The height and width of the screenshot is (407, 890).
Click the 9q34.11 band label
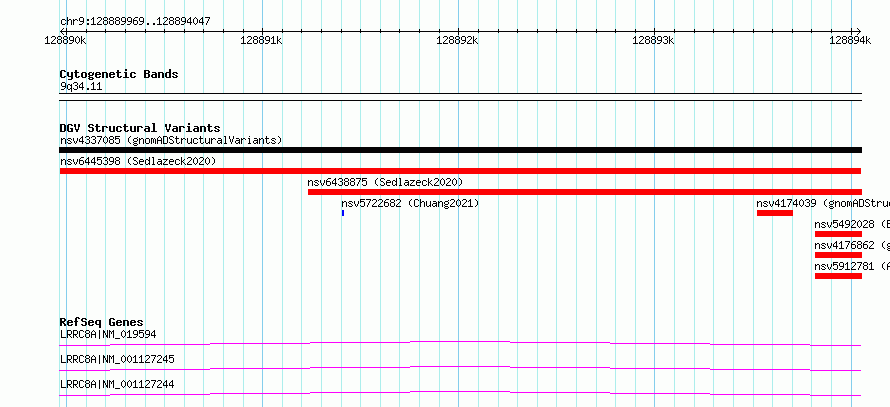click(81, 87)
